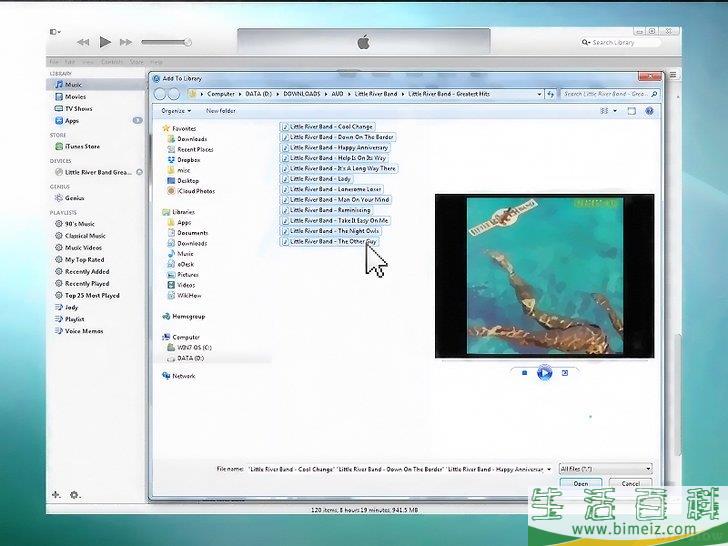The width and height of the screenshot is (728, 546).
Task: Play the preview in the dialog pane
Action: [x=544, y=373]
